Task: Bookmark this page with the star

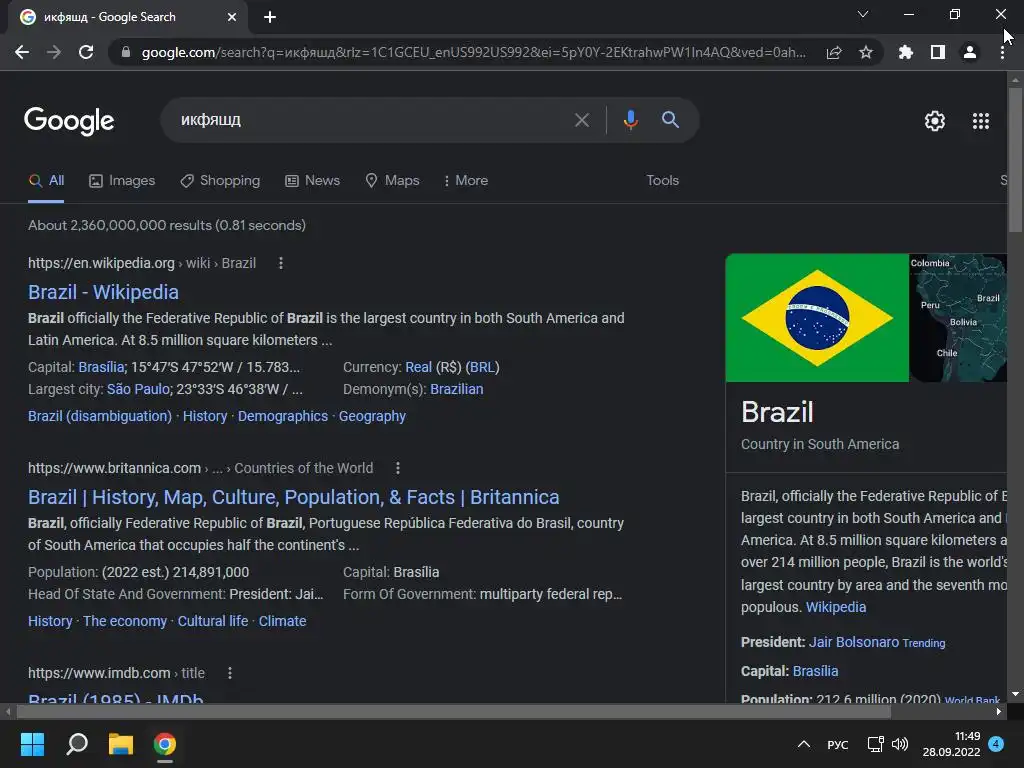Action: [x=866, y=52]
